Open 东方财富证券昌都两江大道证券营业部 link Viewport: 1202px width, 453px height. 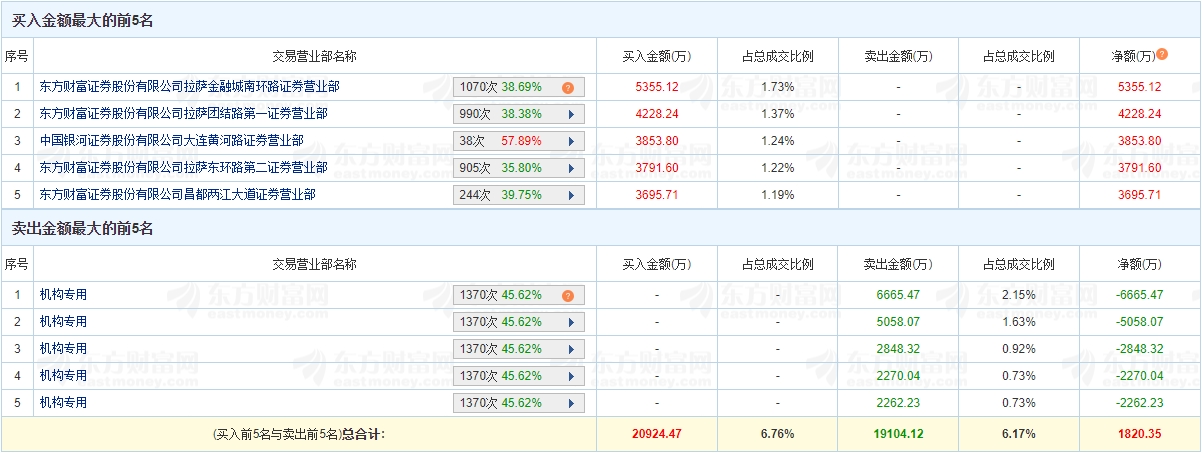point(177,196)
